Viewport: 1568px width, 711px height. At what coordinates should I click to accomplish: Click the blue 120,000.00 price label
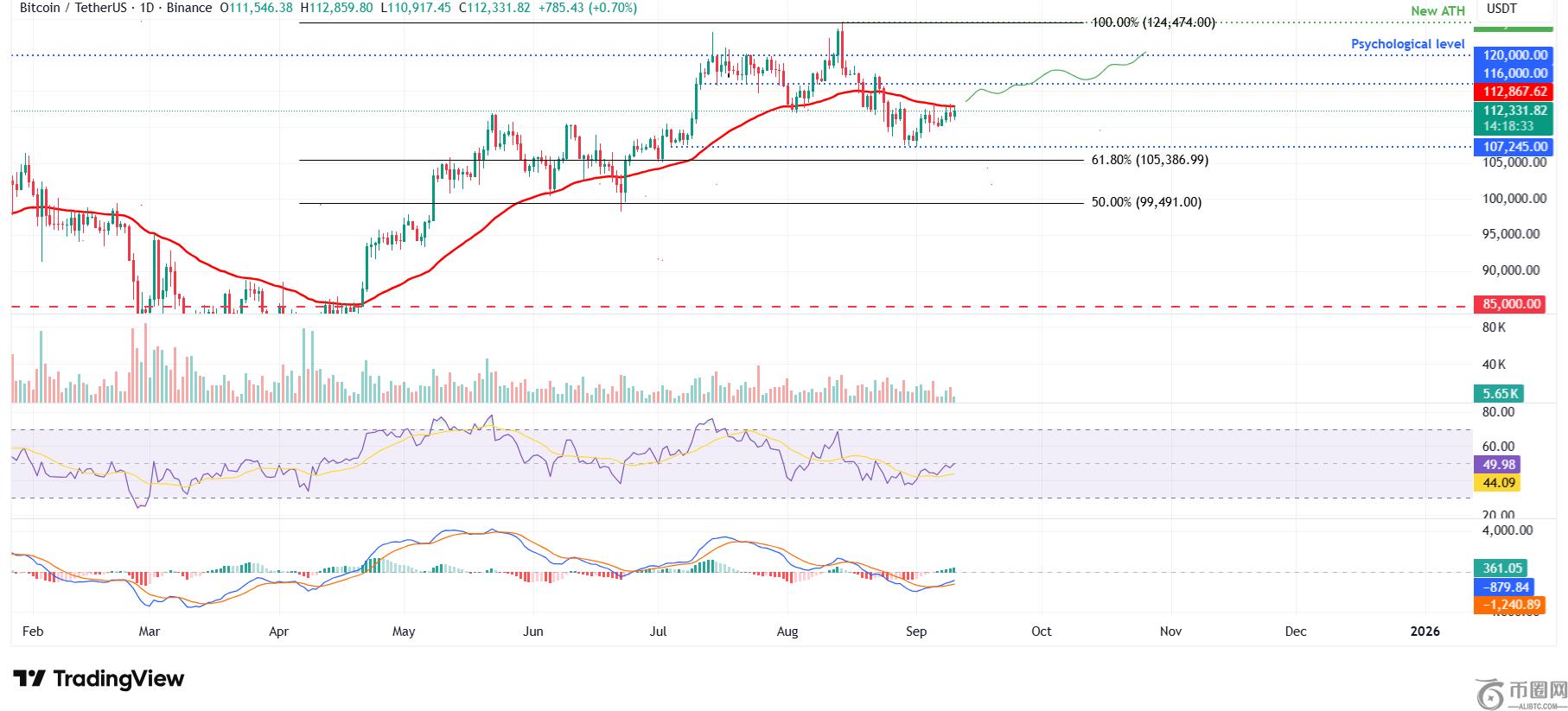click(1514, 54)
